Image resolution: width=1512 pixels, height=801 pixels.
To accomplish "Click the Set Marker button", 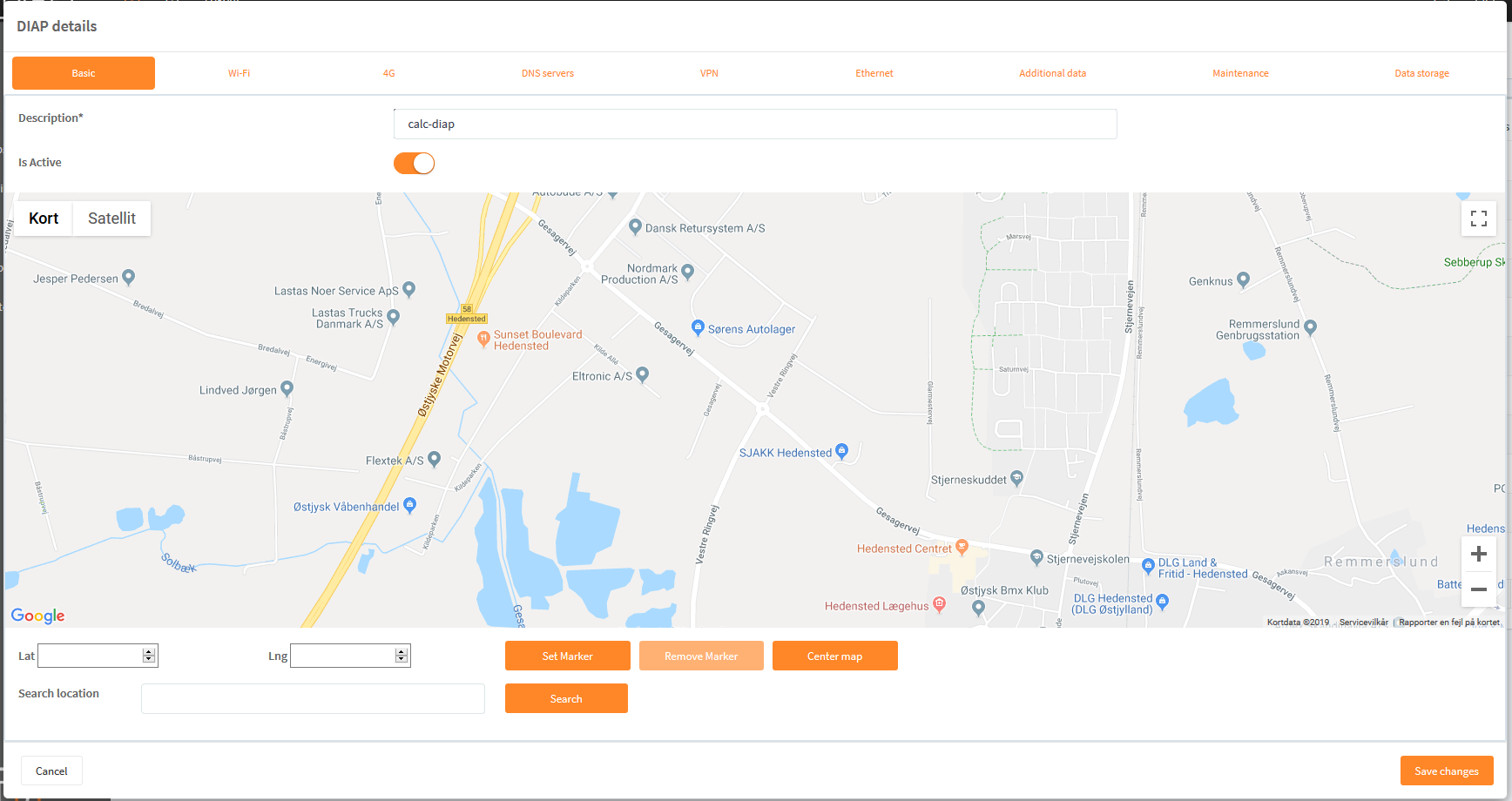I will pos(568,656).
